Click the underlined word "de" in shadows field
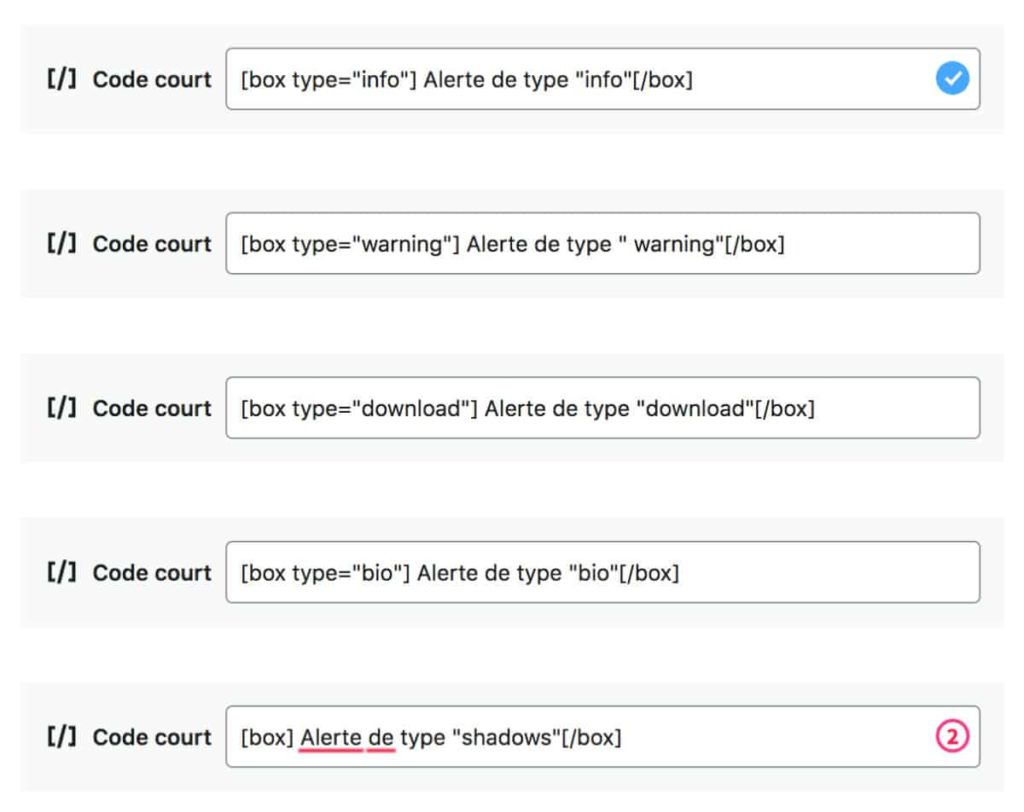The width and height of the screenshot is (1024, 812). (x=381, y=738)
